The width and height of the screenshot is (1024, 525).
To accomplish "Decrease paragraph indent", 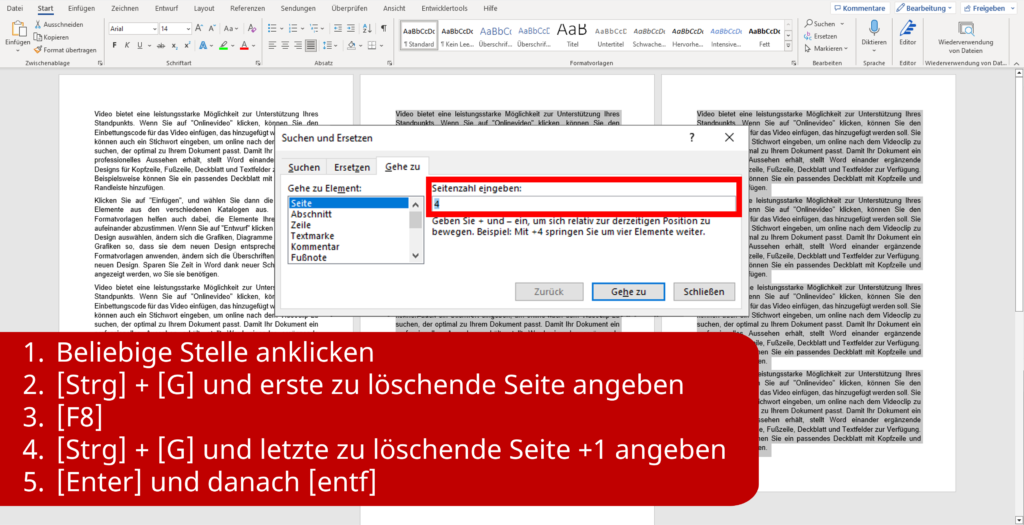I will pos(337,28).
